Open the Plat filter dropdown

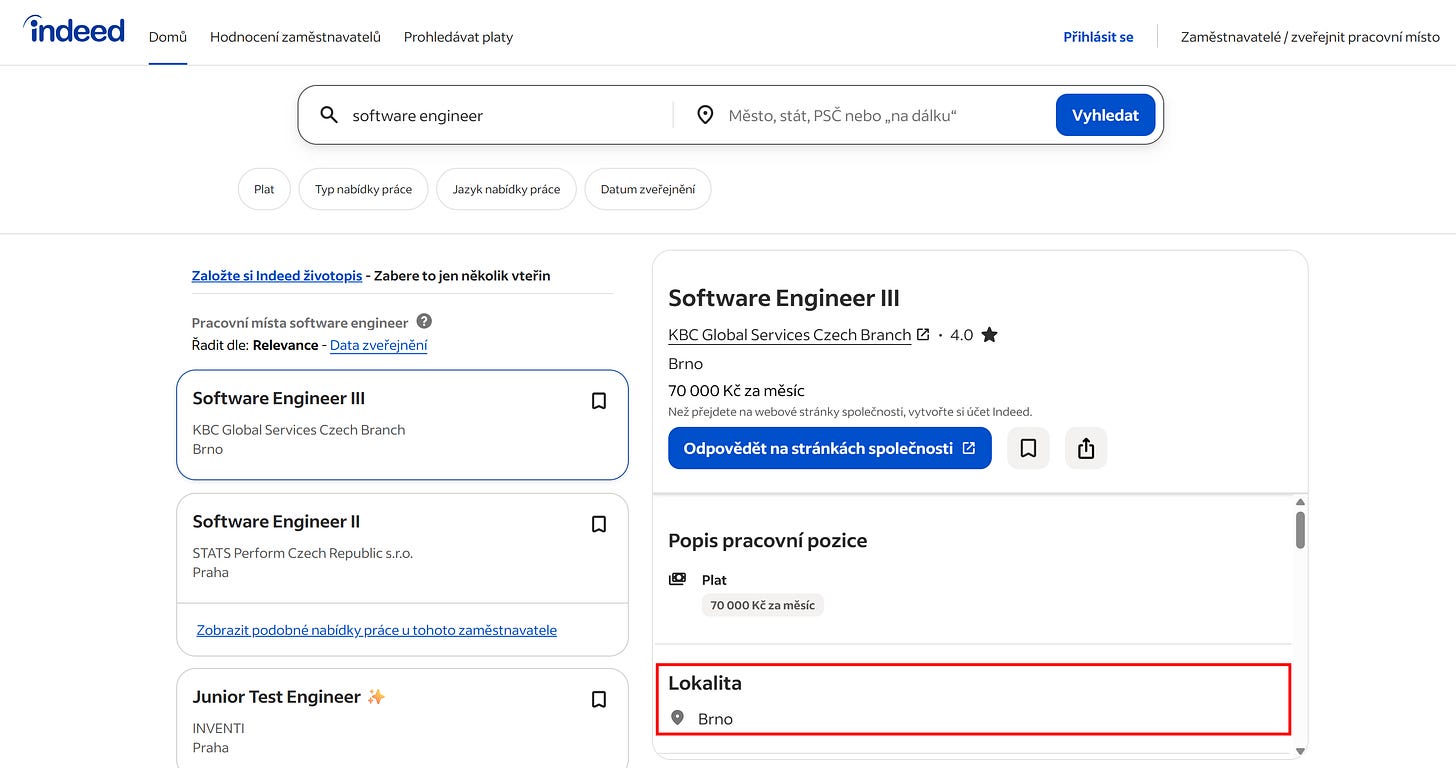(x=264, y=189)
